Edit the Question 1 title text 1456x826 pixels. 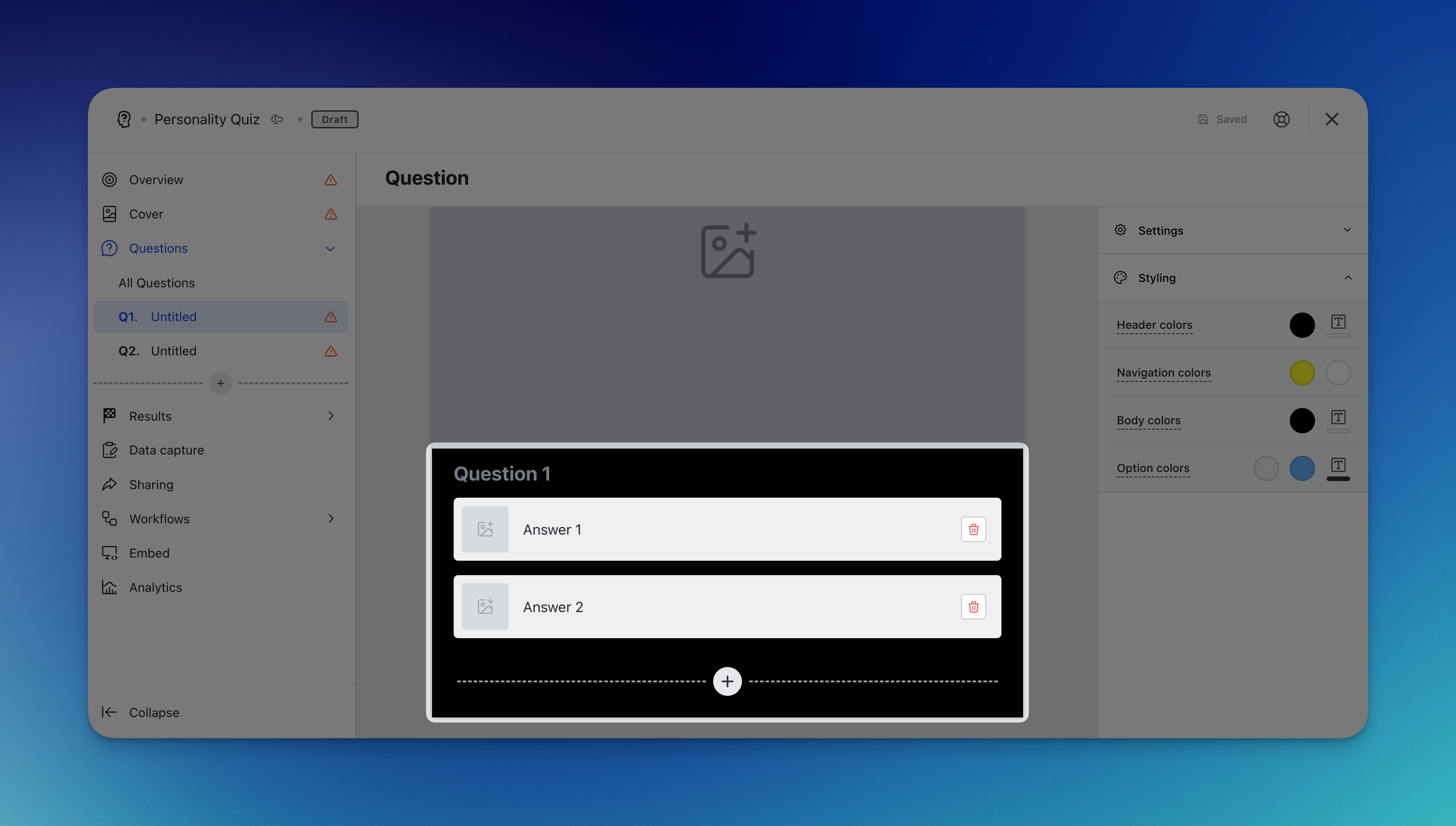coord(502,474)
